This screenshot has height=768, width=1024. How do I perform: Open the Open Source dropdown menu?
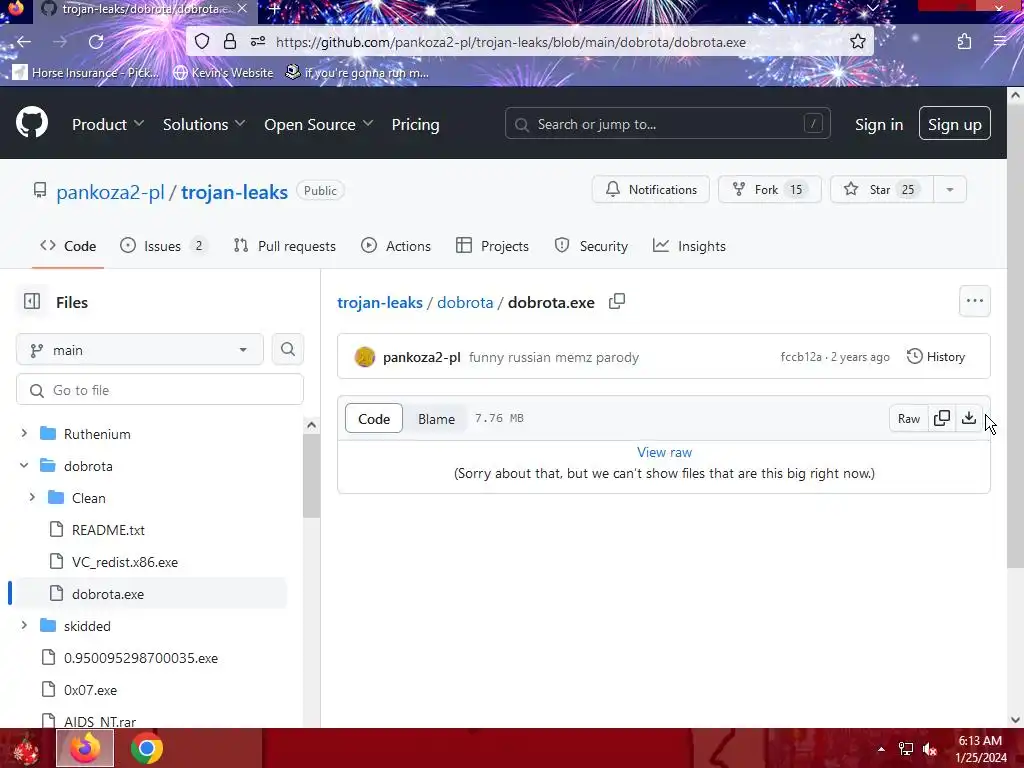318,124
